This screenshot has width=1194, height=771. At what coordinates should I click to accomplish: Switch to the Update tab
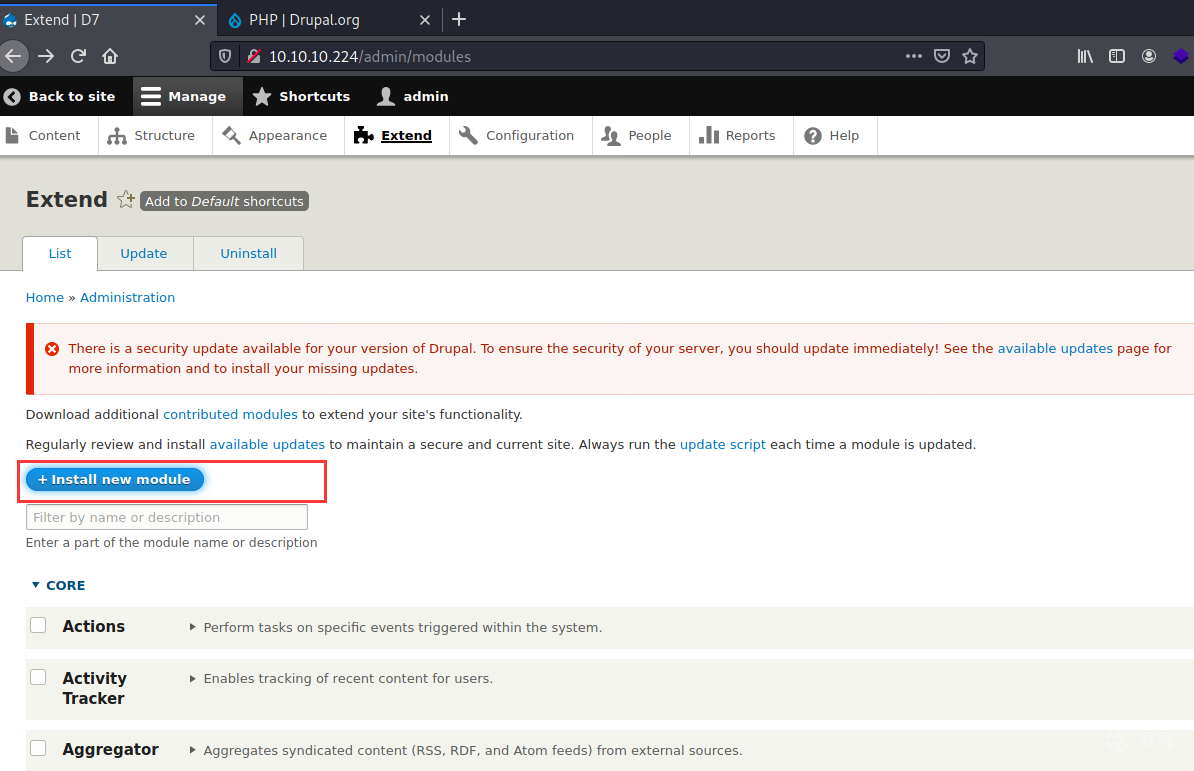coord(144,253)
